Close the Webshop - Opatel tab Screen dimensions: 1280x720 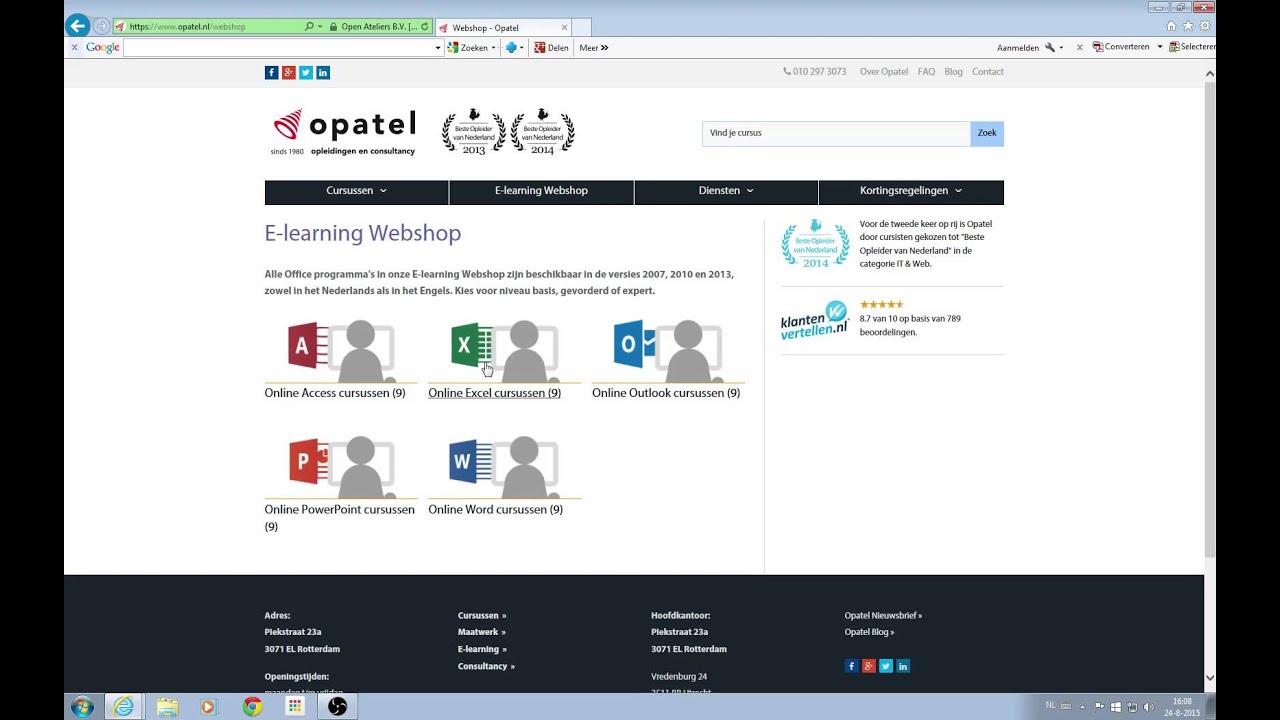tap(564, 28)
